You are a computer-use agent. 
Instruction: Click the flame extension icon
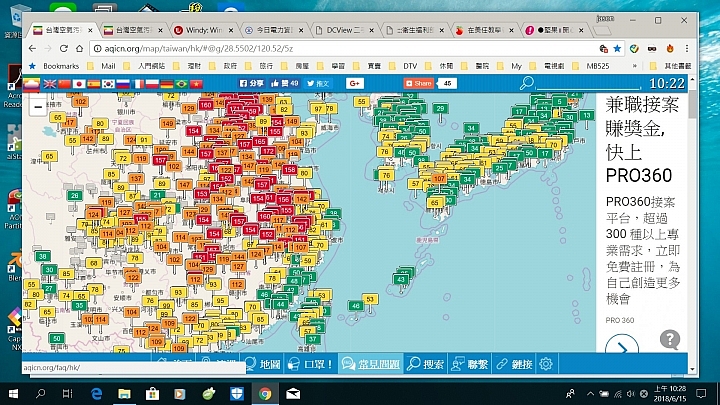point(670,48)
